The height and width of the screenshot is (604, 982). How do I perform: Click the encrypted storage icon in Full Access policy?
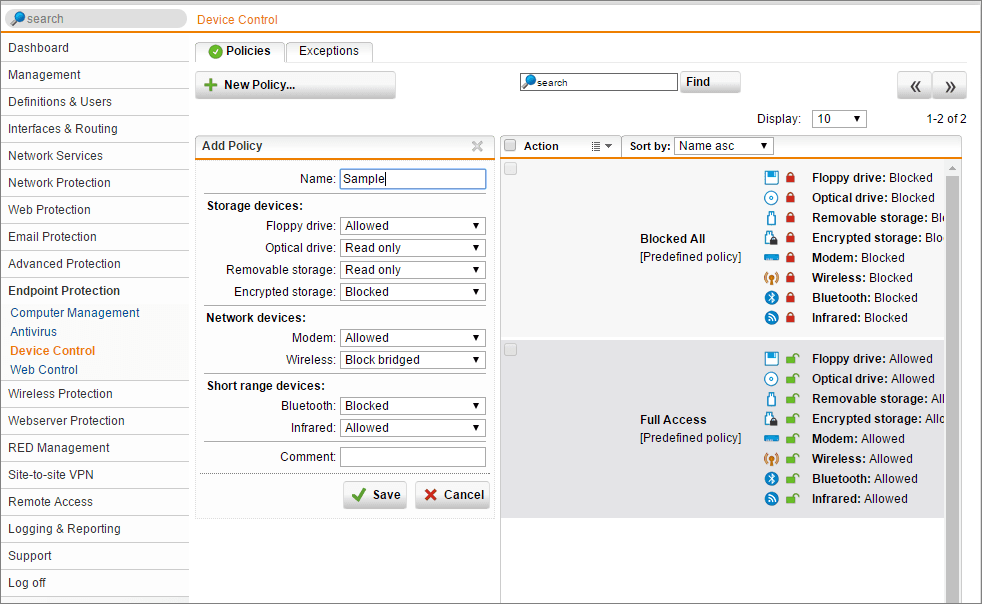(772, 419)
